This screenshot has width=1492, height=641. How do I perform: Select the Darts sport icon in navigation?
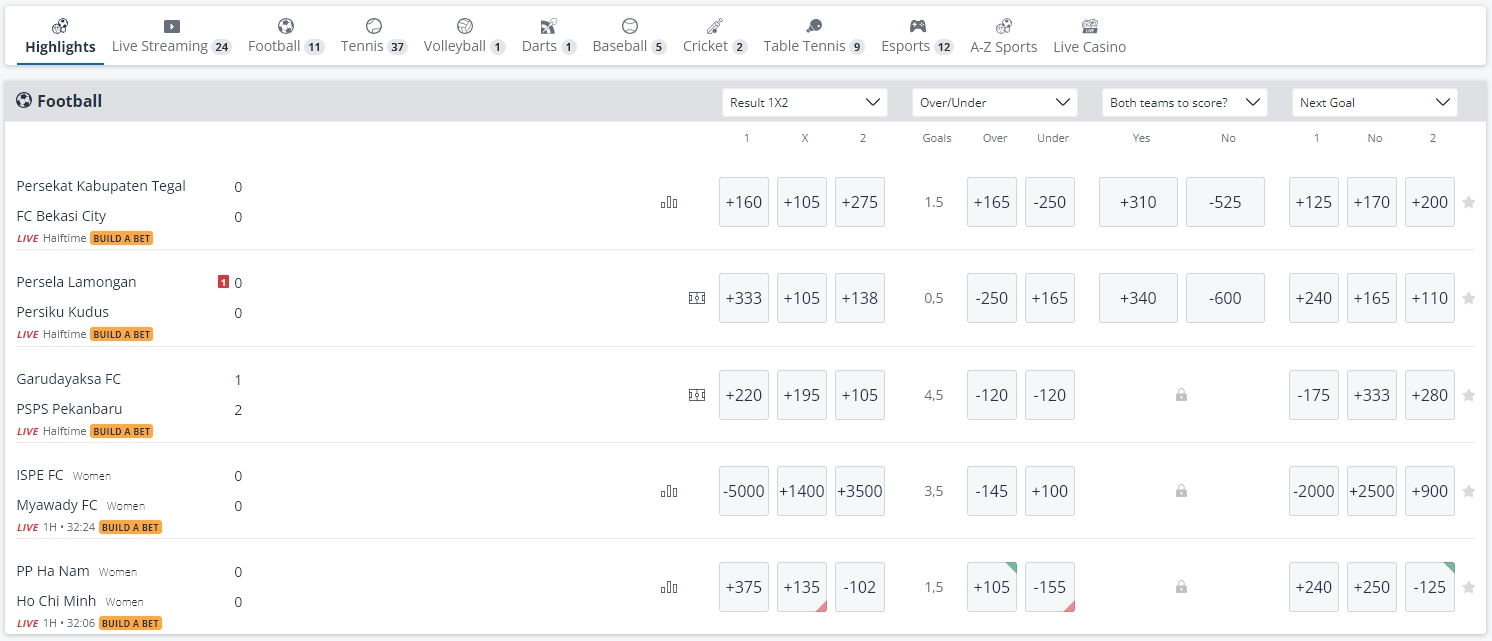click(x=546, y=26)
